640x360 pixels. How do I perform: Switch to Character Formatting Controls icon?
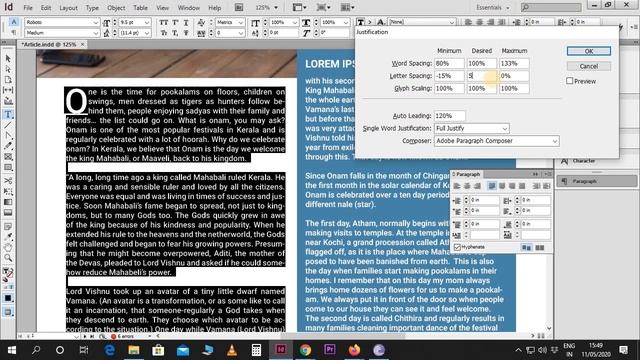[x=13, y=22]
